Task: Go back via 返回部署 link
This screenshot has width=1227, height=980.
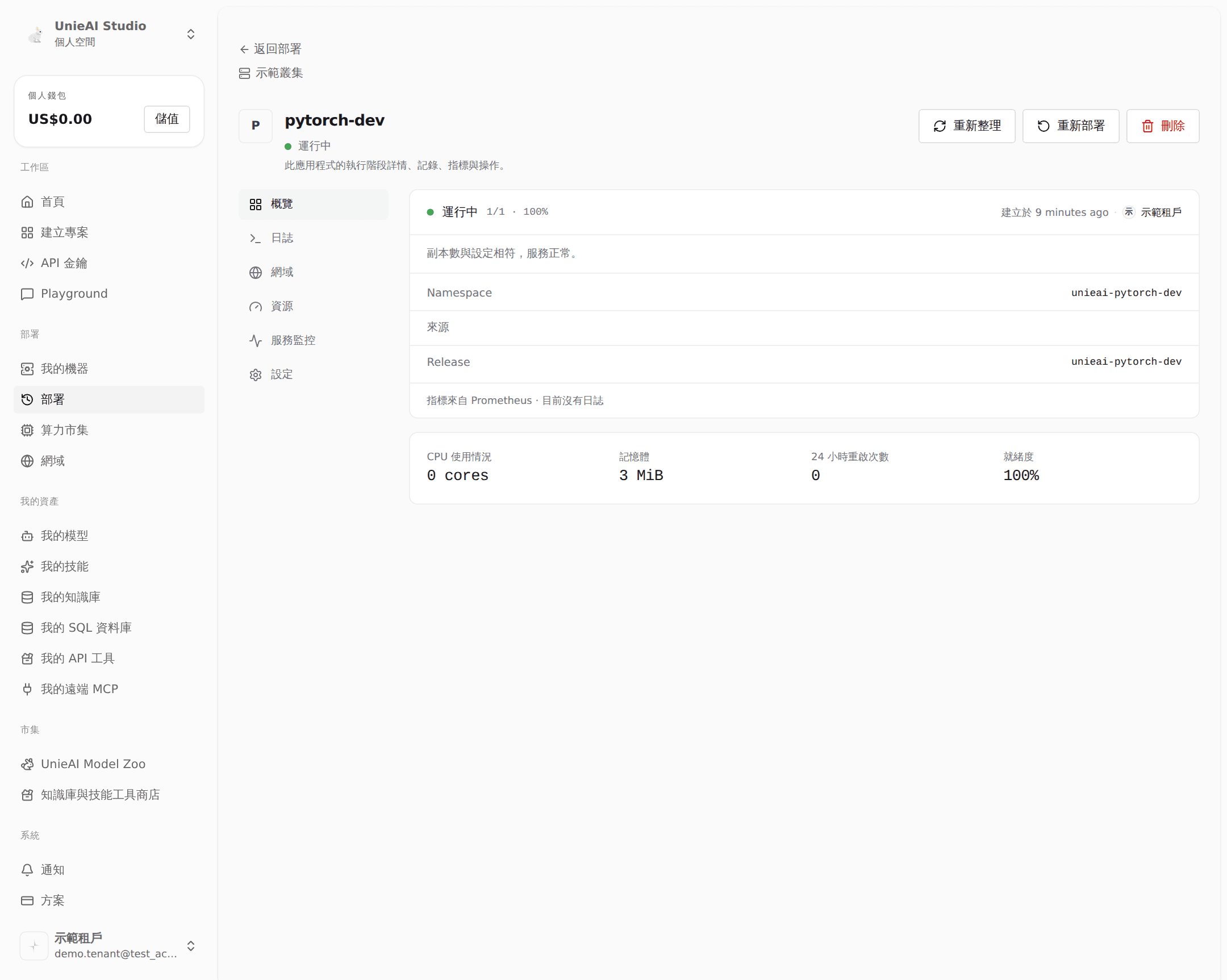Action: click(271, 49)
